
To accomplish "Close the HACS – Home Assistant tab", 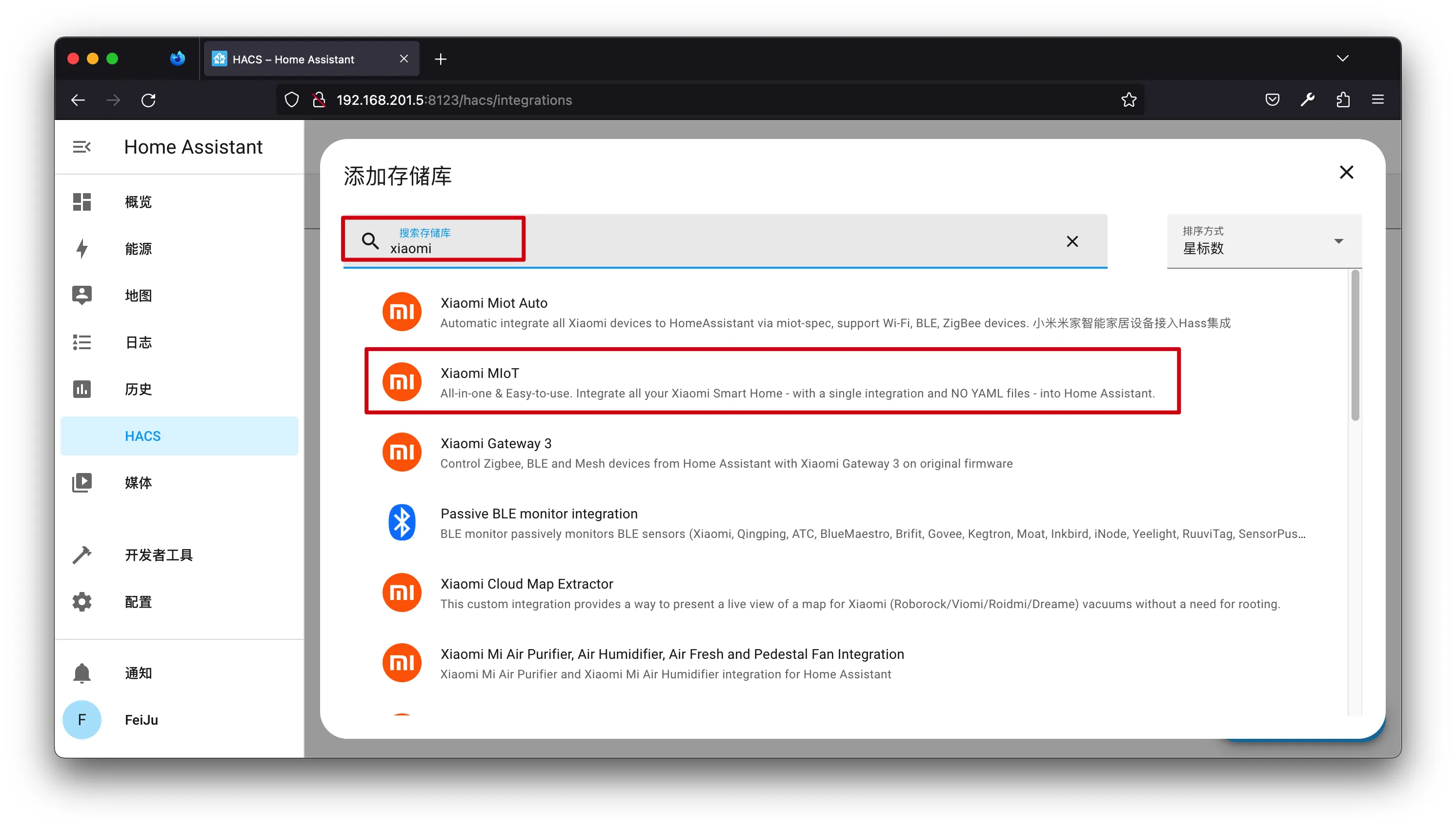I will coord(404,59).
